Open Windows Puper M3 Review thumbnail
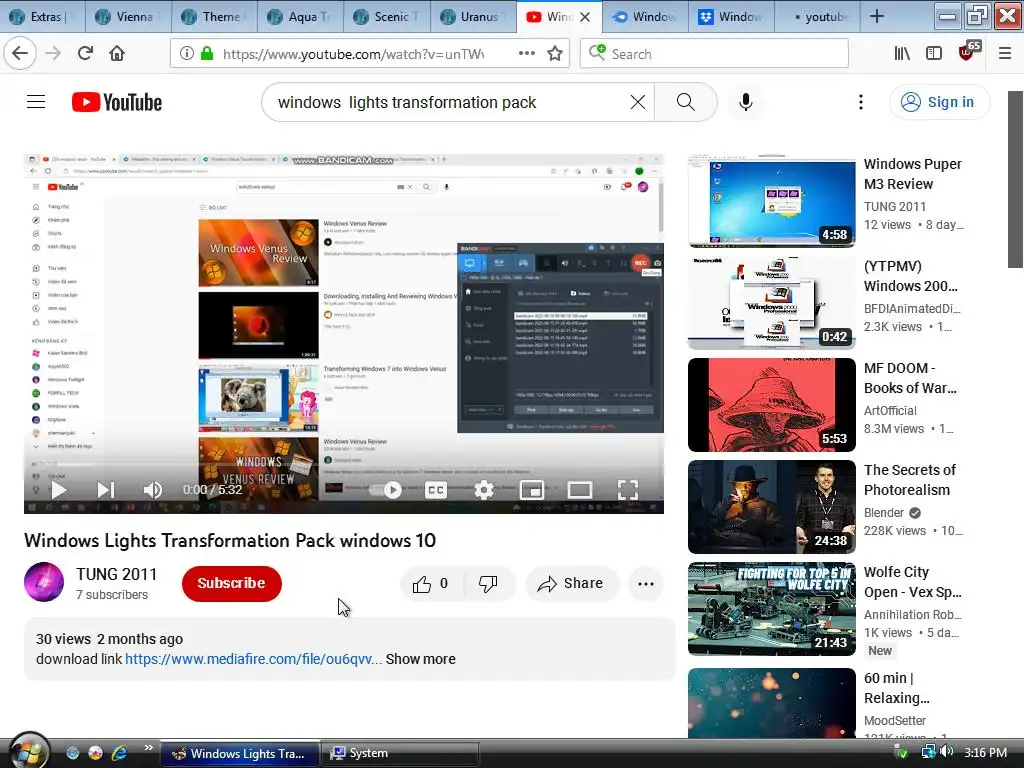The height and width of the screenshot is (768, 1024). 772,201
